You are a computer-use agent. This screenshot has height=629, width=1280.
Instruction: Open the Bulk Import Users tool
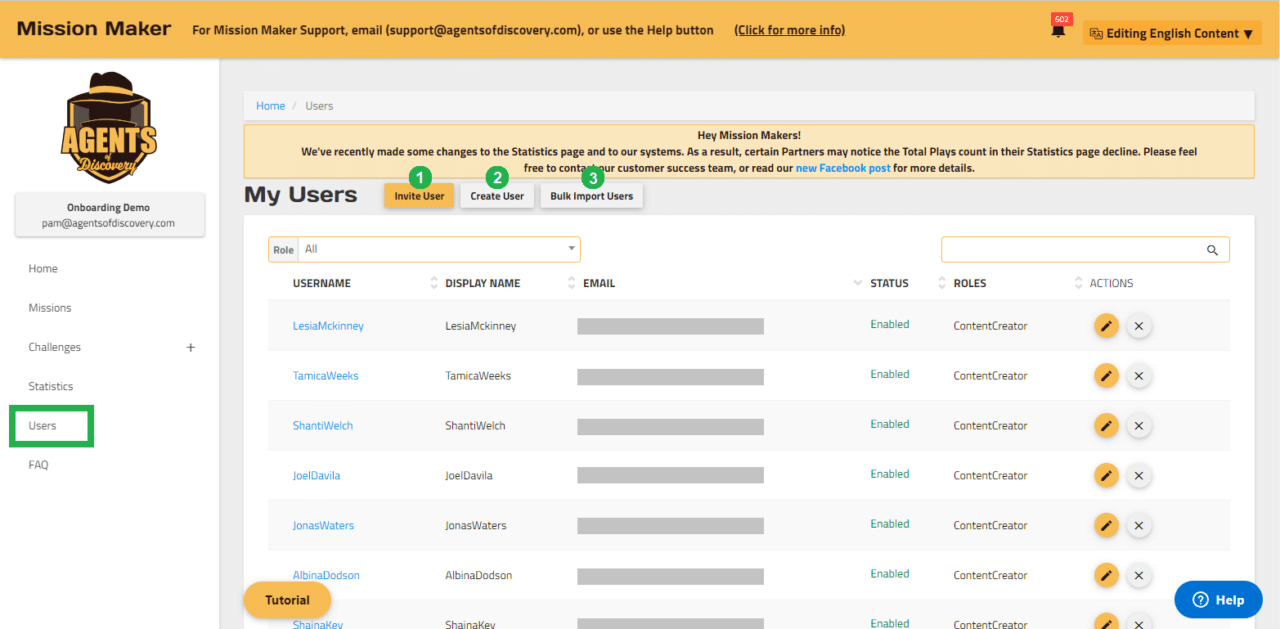coord(591,196)
